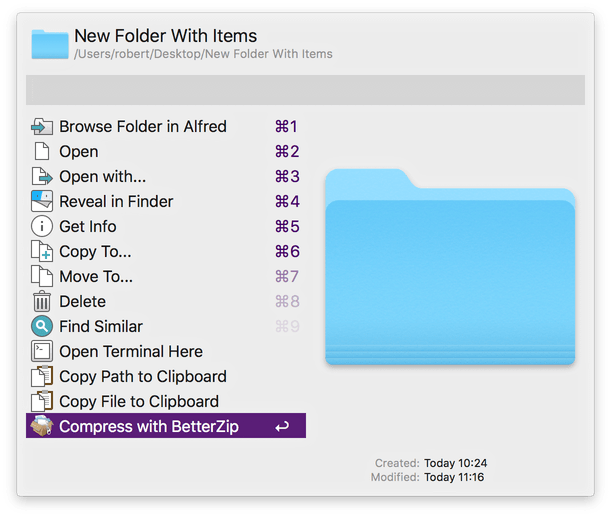This screenshot has height=517, width=611.
Task: Click the Copy Path clipboard icon
Action: tap(42, 377)
